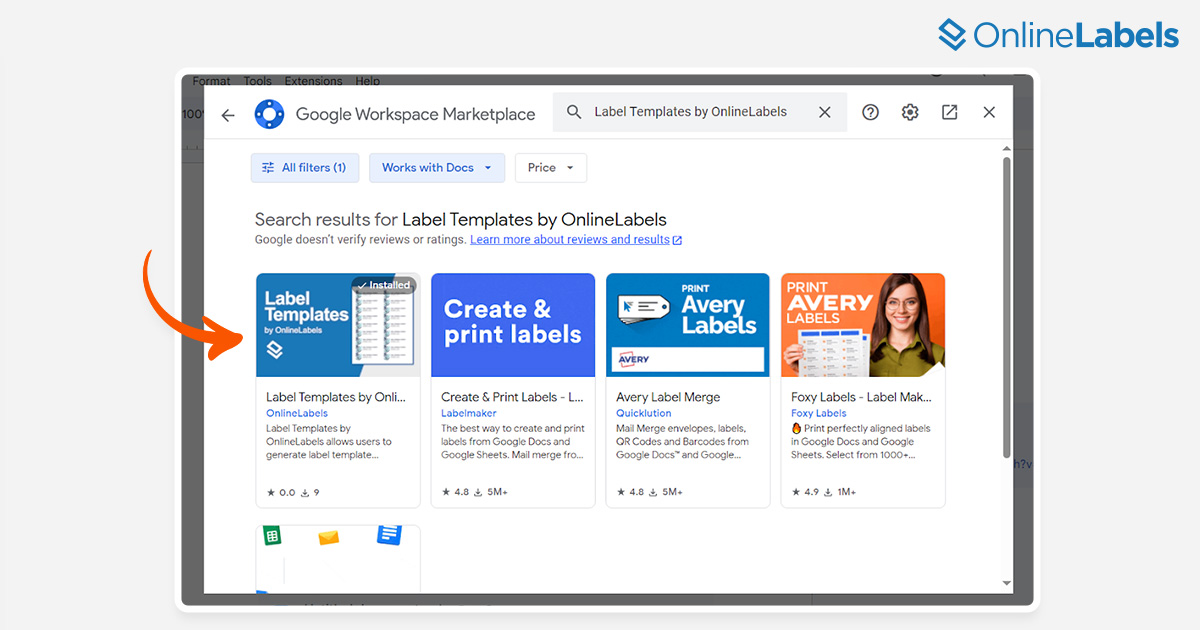
Task: Click the 0.0 rating on Label Templates card
Action: pyautogui.click(x=280, y=492)
